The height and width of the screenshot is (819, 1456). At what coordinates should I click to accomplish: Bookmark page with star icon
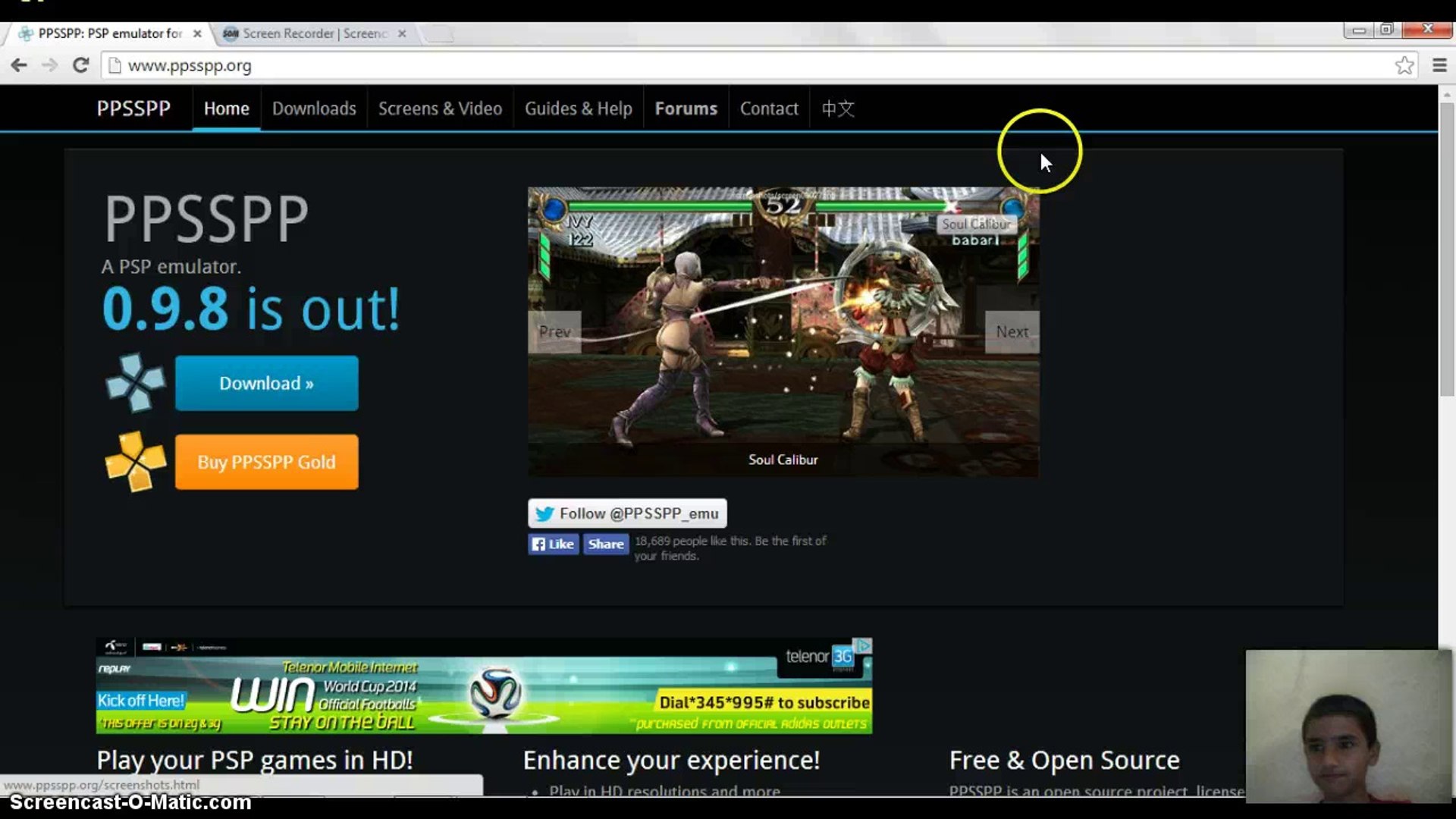coord(1404,65)
